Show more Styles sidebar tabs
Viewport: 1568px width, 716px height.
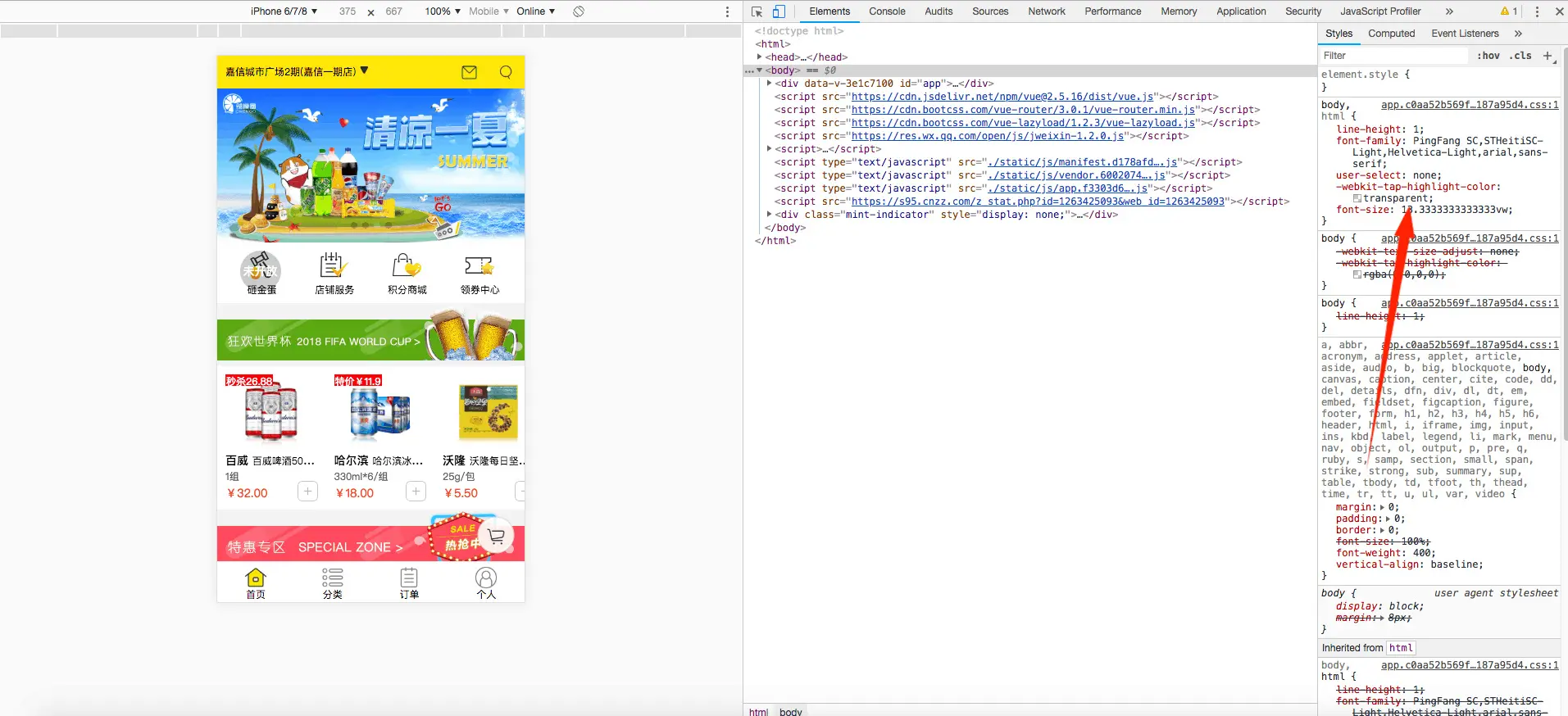pyautogui.click(x=1518, y=34)
